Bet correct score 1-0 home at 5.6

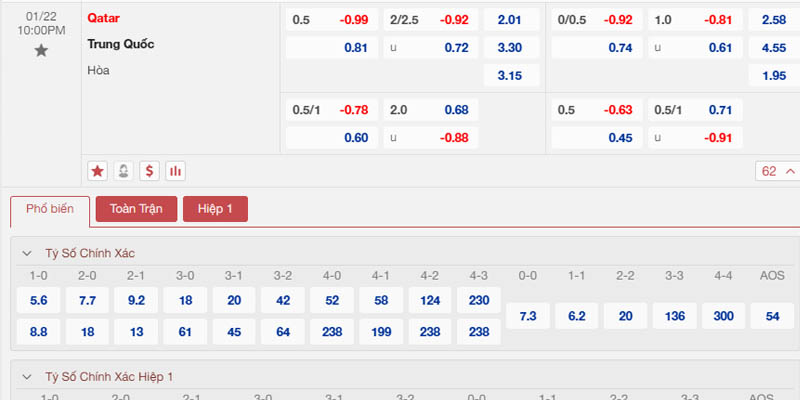(38, 300)
